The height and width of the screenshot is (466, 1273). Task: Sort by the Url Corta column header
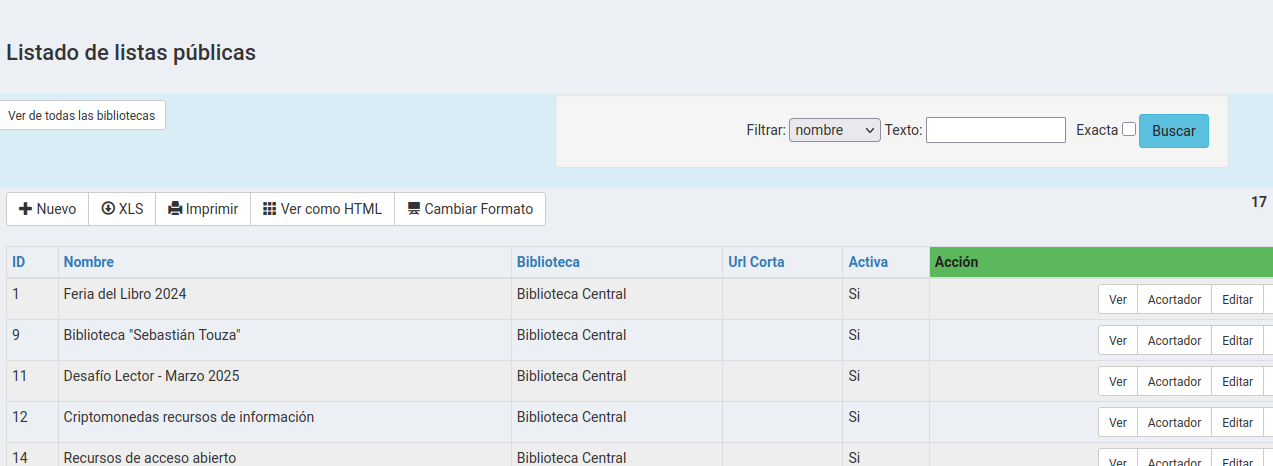[x=756, y=262]
